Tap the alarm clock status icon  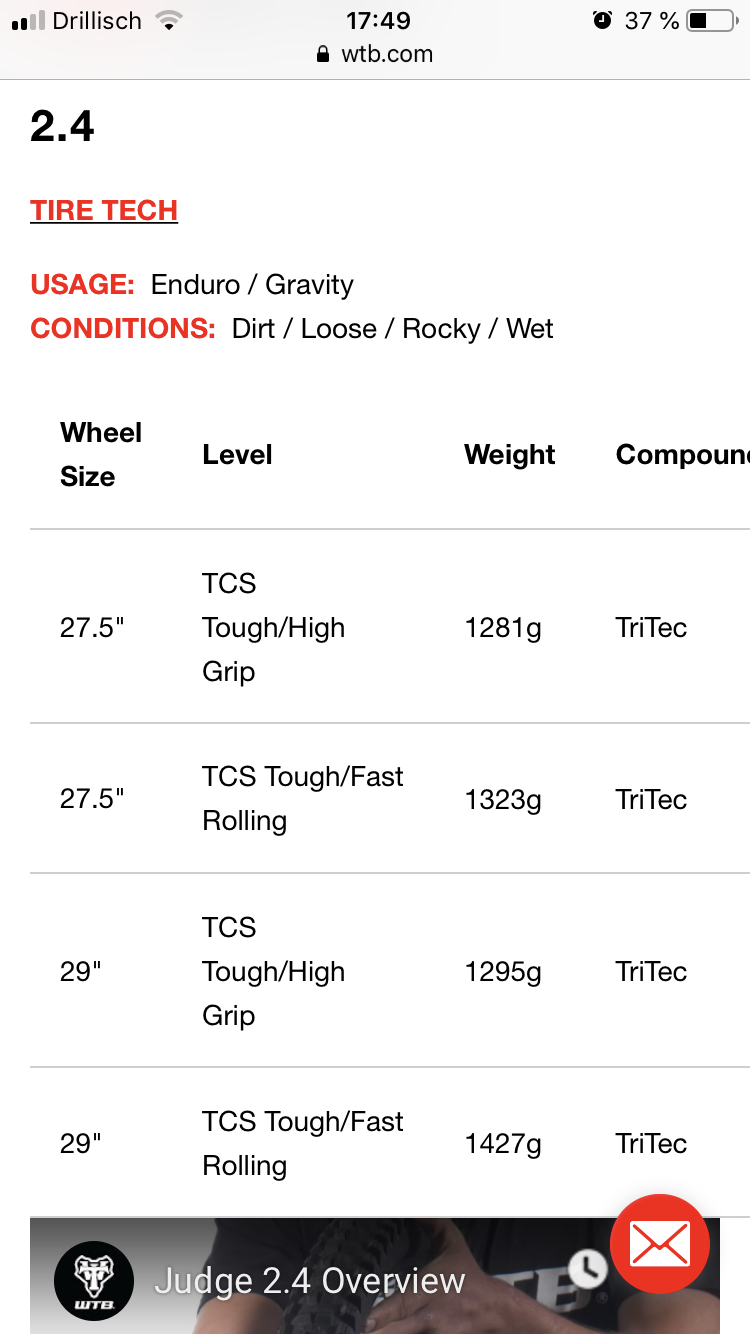[x=602, y=21]
